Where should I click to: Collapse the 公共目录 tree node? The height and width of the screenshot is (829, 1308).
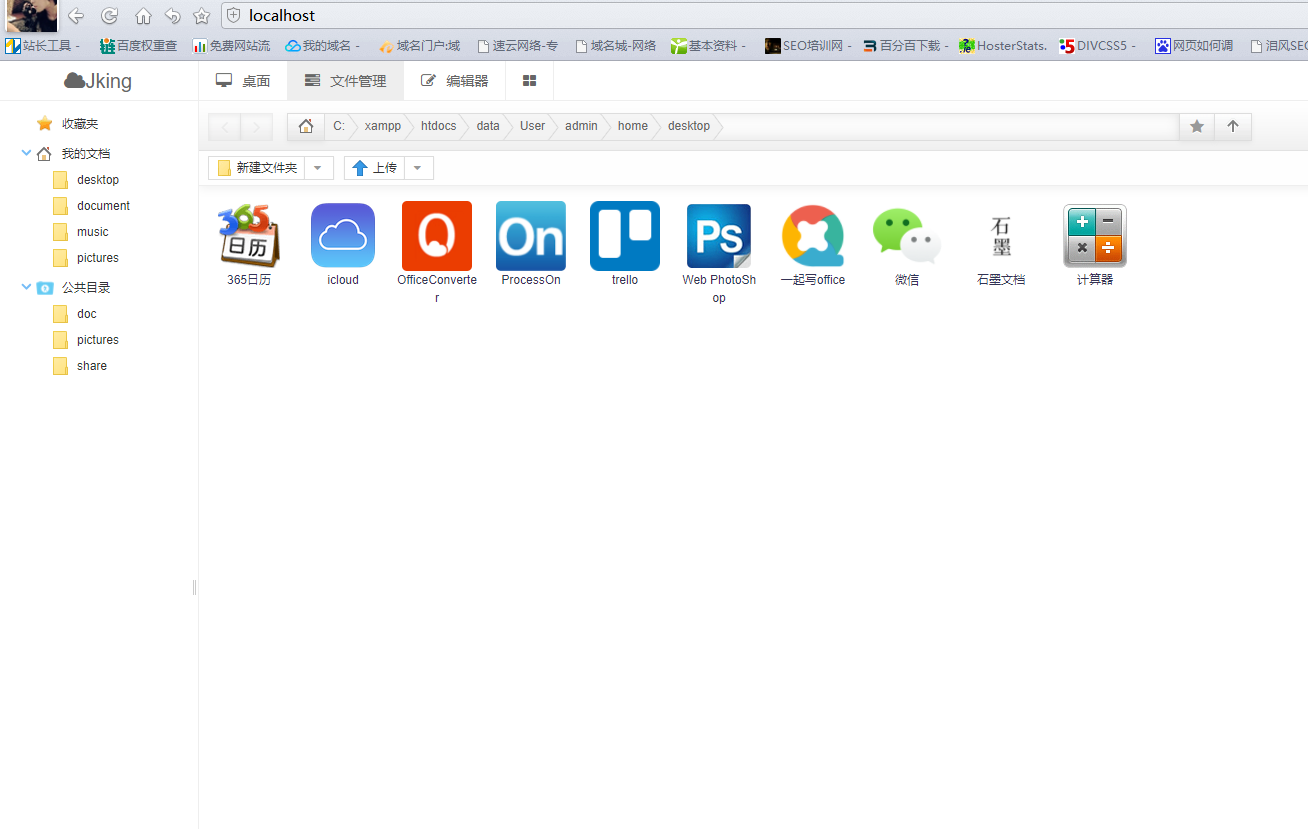(x=26, y=287)
